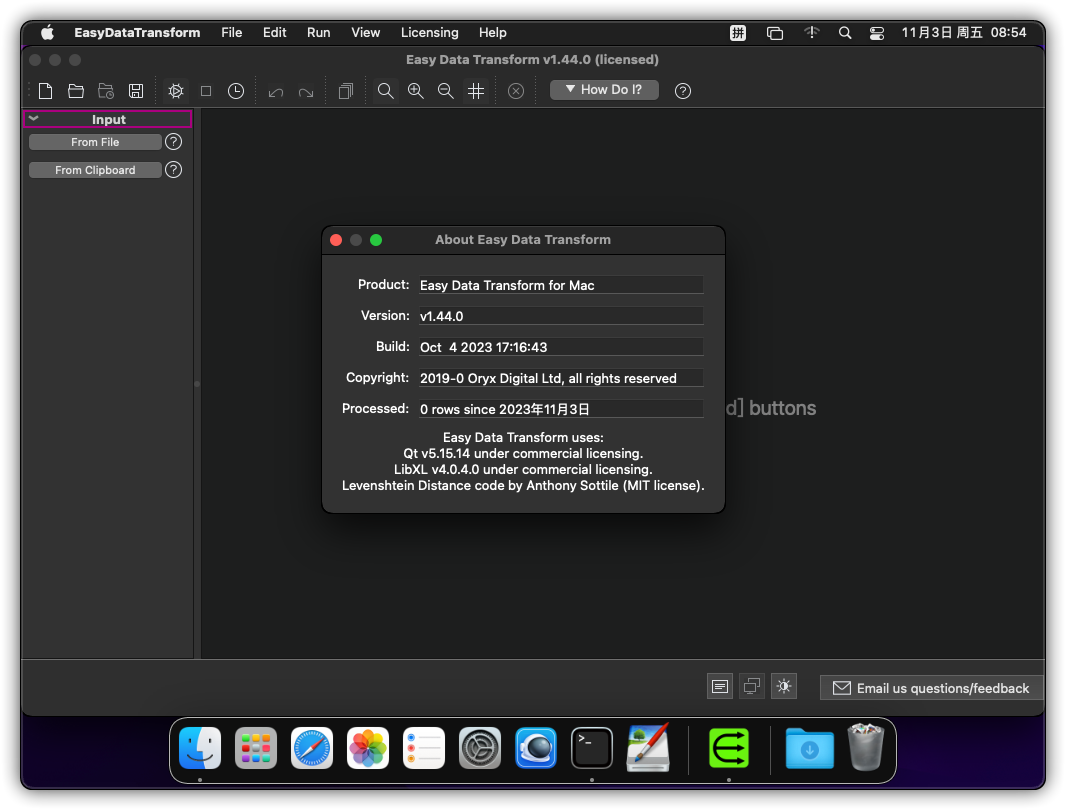Viewport: 1066px width, 810px height.
Task: Click the "LibXL v4.0.4.0 under commercial licensing." line
Action: (523, 469)
